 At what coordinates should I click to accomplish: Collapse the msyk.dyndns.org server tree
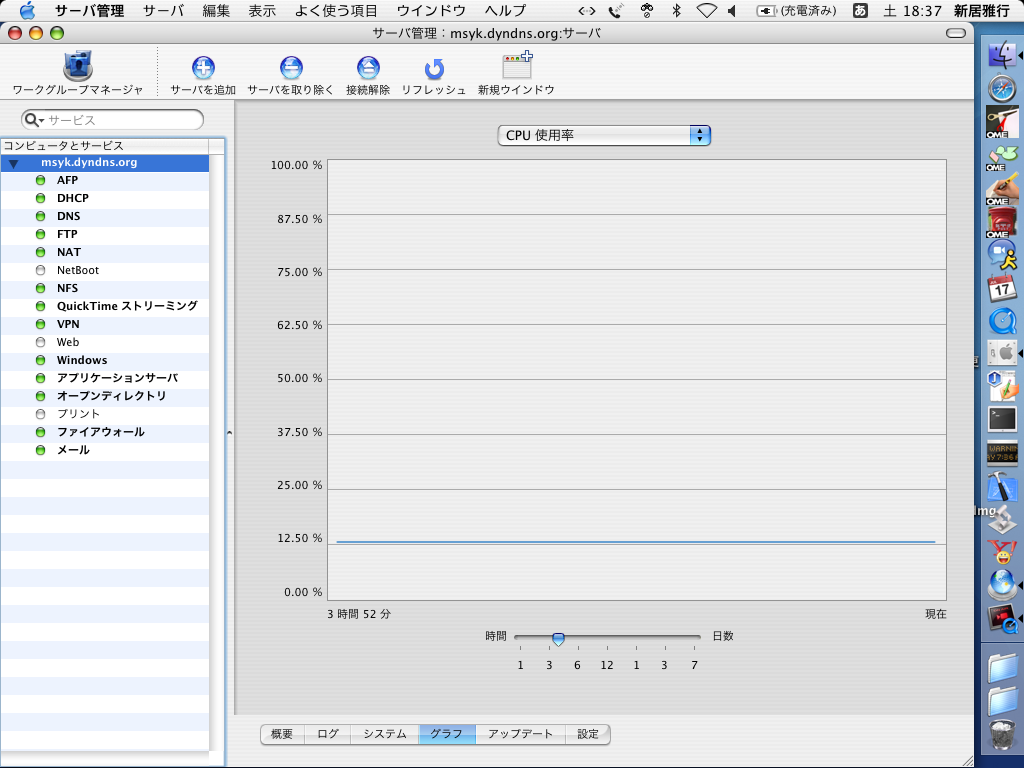(x=14, y=163)
